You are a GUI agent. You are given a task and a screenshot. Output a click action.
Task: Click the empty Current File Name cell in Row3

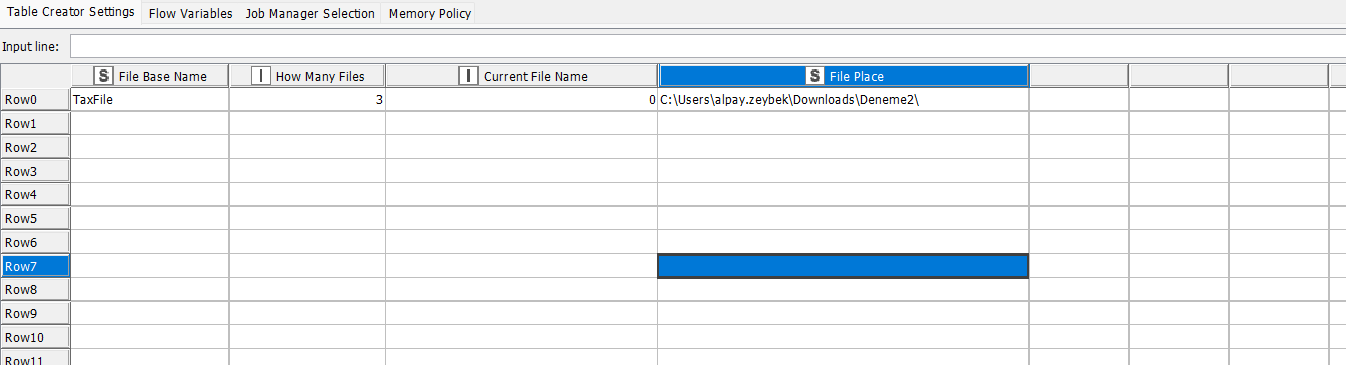click(x=521, y=171)
